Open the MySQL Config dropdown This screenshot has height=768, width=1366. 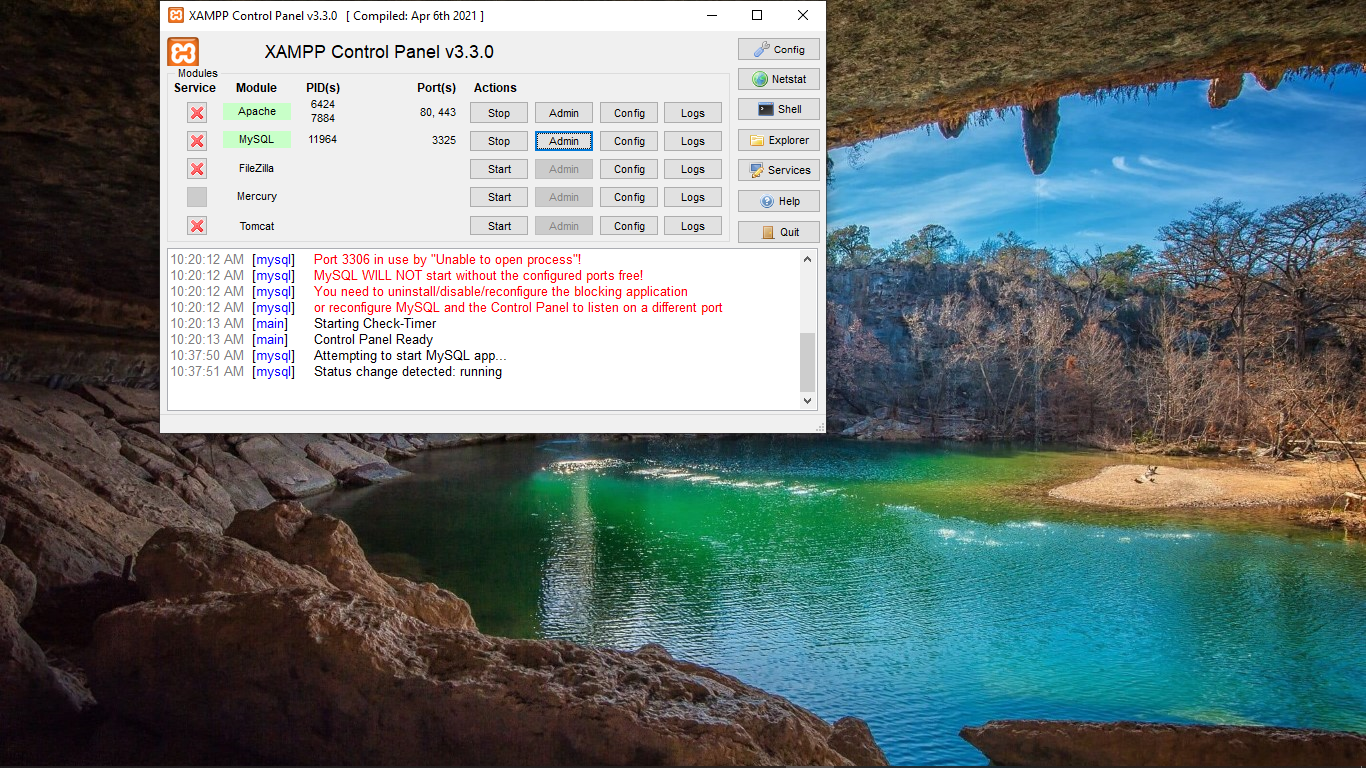coord(629,141)
